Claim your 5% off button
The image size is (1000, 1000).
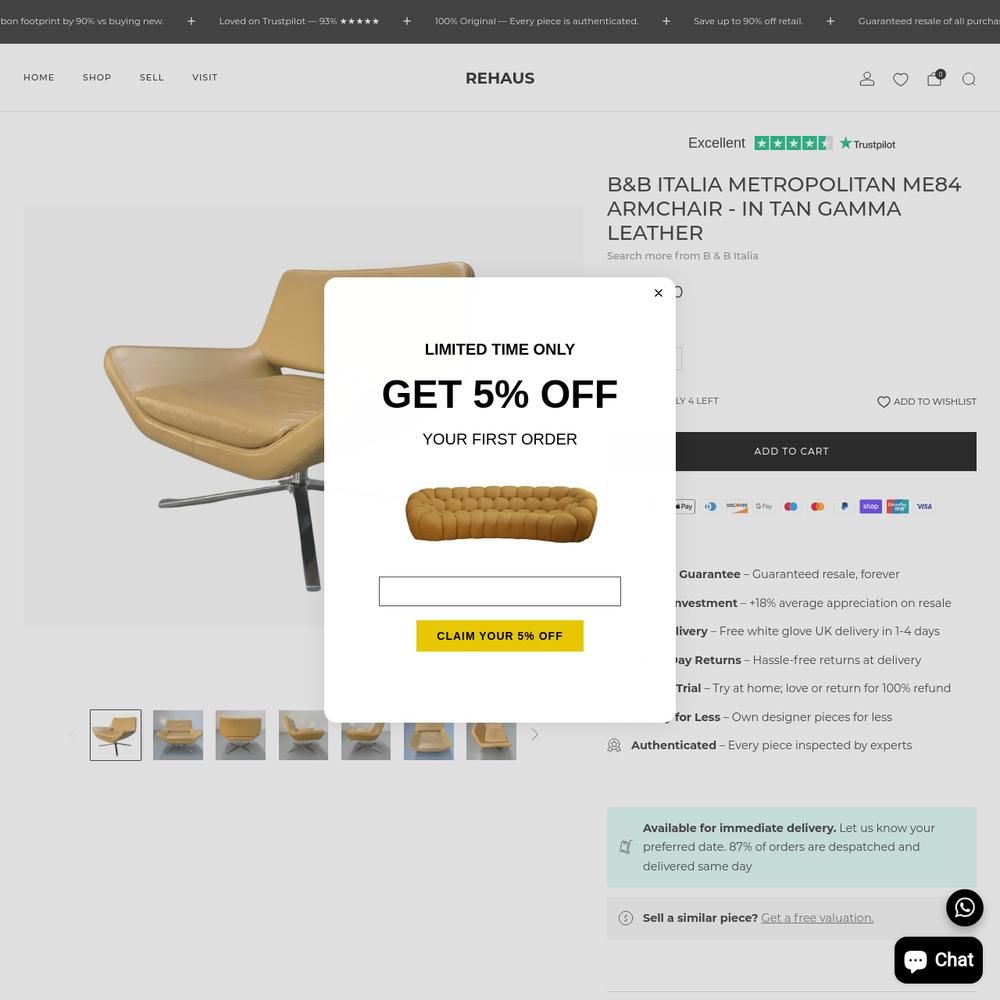tap(499, 636)
